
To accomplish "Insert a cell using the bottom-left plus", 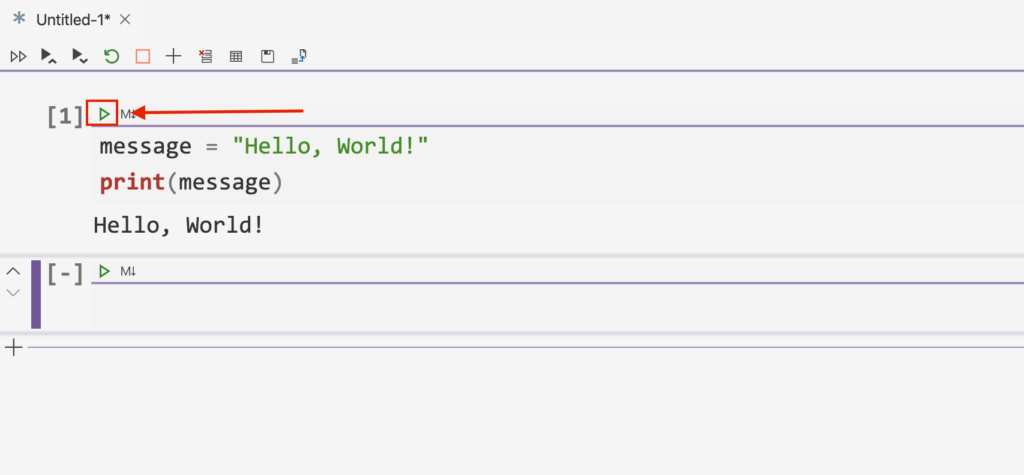I will coord(13,347).
